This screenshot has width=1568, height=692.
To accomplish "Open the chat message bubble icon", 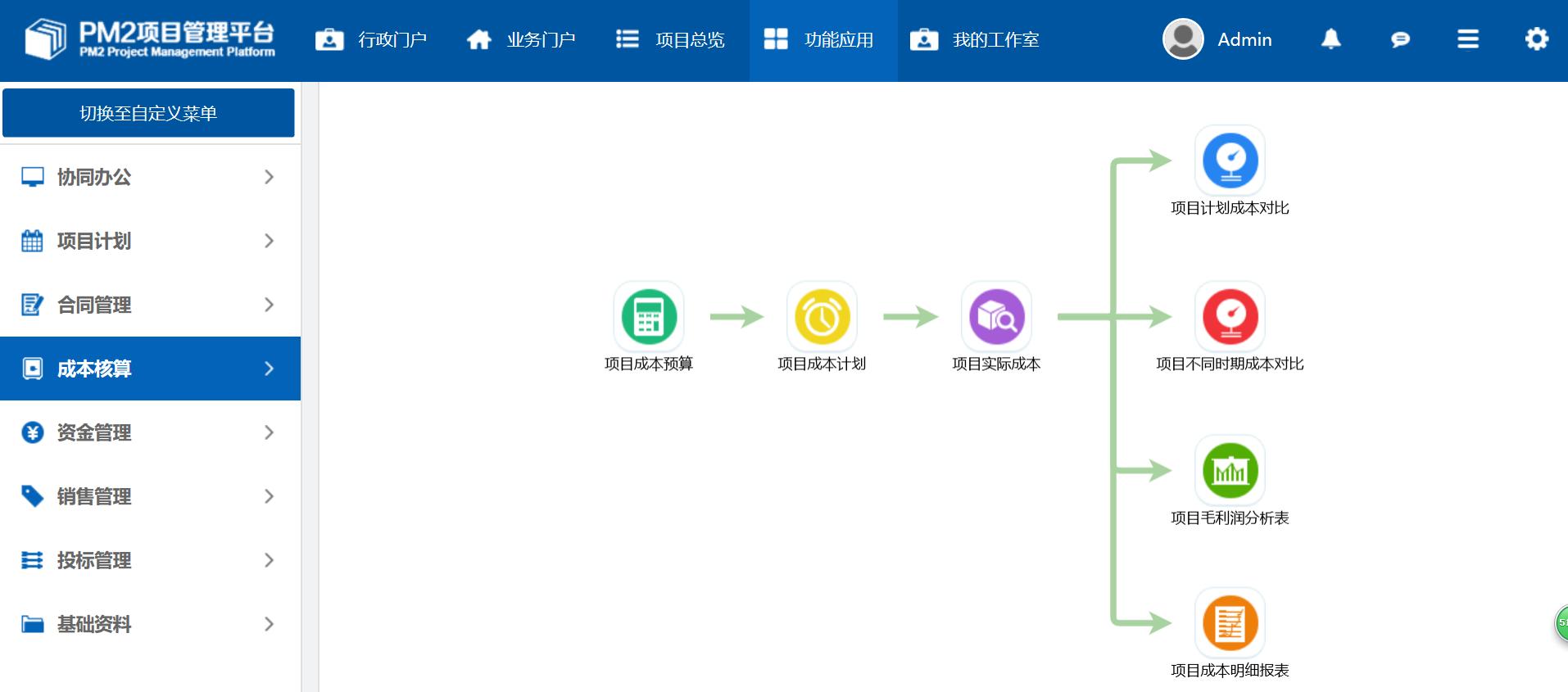I will coord(1400,39).
